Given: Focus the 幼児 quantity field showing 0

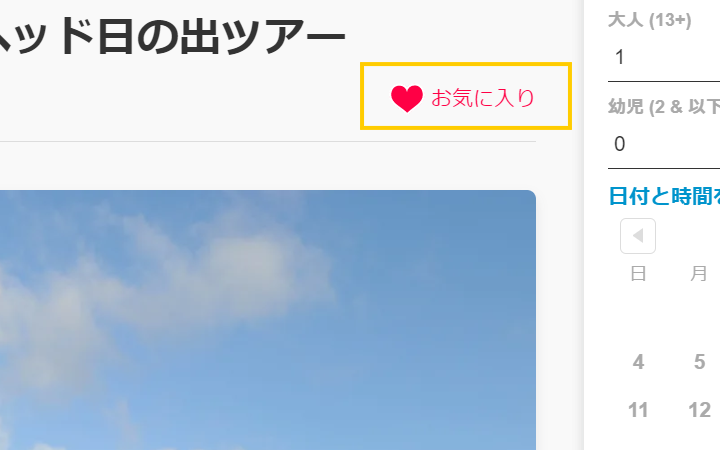Looking at the screenshot, I should coord(664,144).
